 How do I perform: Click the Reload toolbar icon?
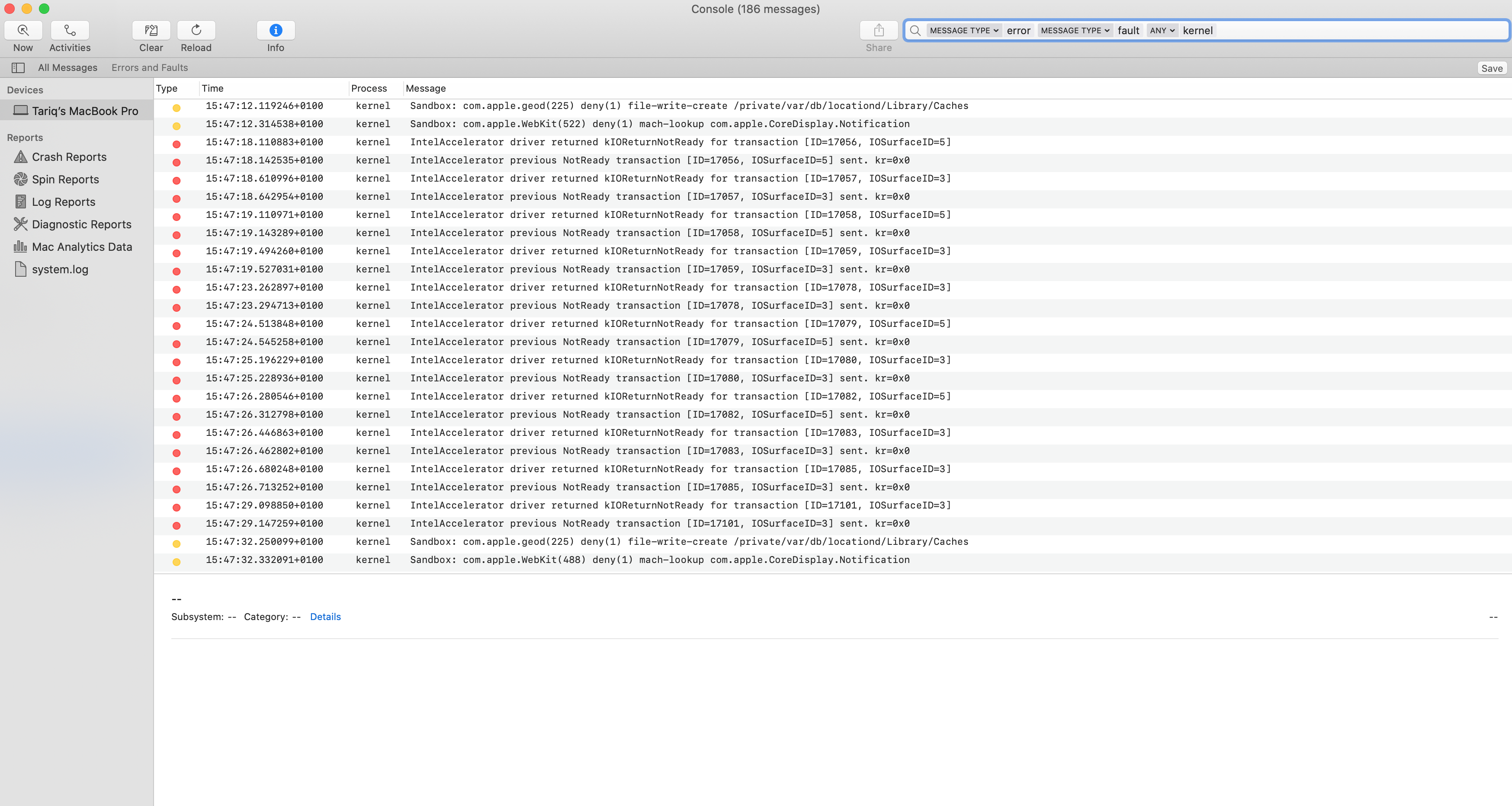point(196,31)
